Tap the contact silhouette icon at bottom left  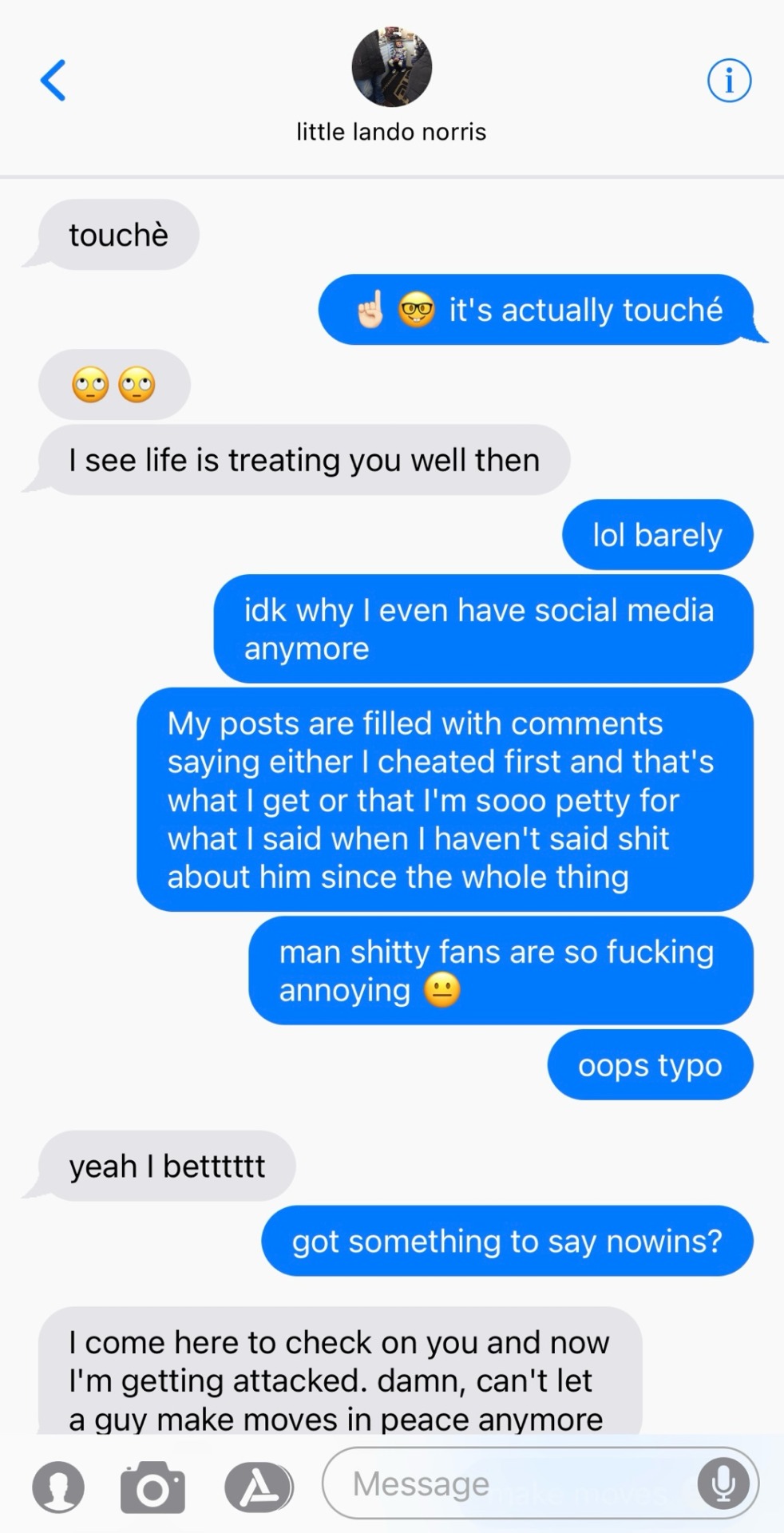(58, 1487)
